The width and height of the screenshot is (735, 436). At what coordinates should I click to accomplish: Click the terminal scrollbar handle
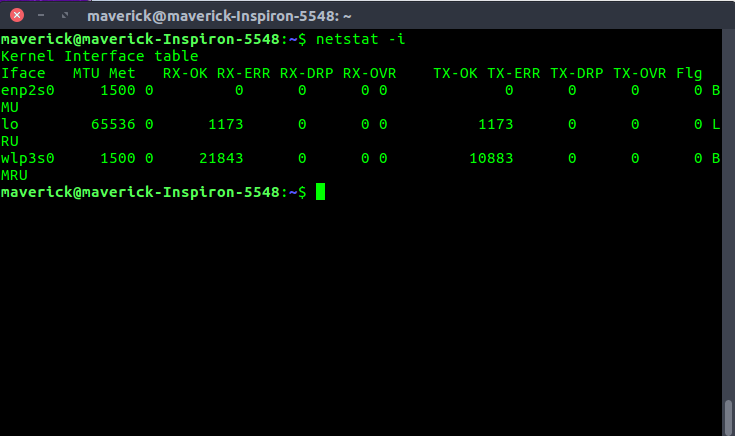pos(728,417)
